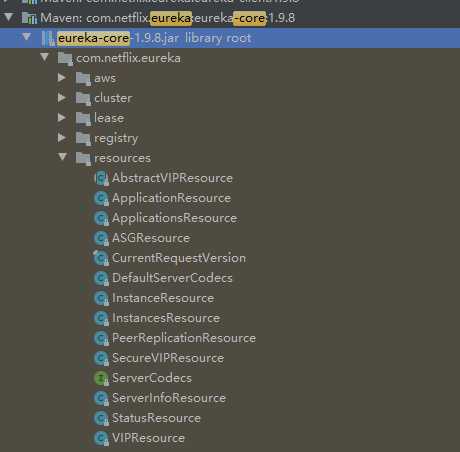Open the PeerReplicationResource class
Image resolution: width=460 pixels, height=452 pixels.
pyautogui.click(x=184, y=338)
